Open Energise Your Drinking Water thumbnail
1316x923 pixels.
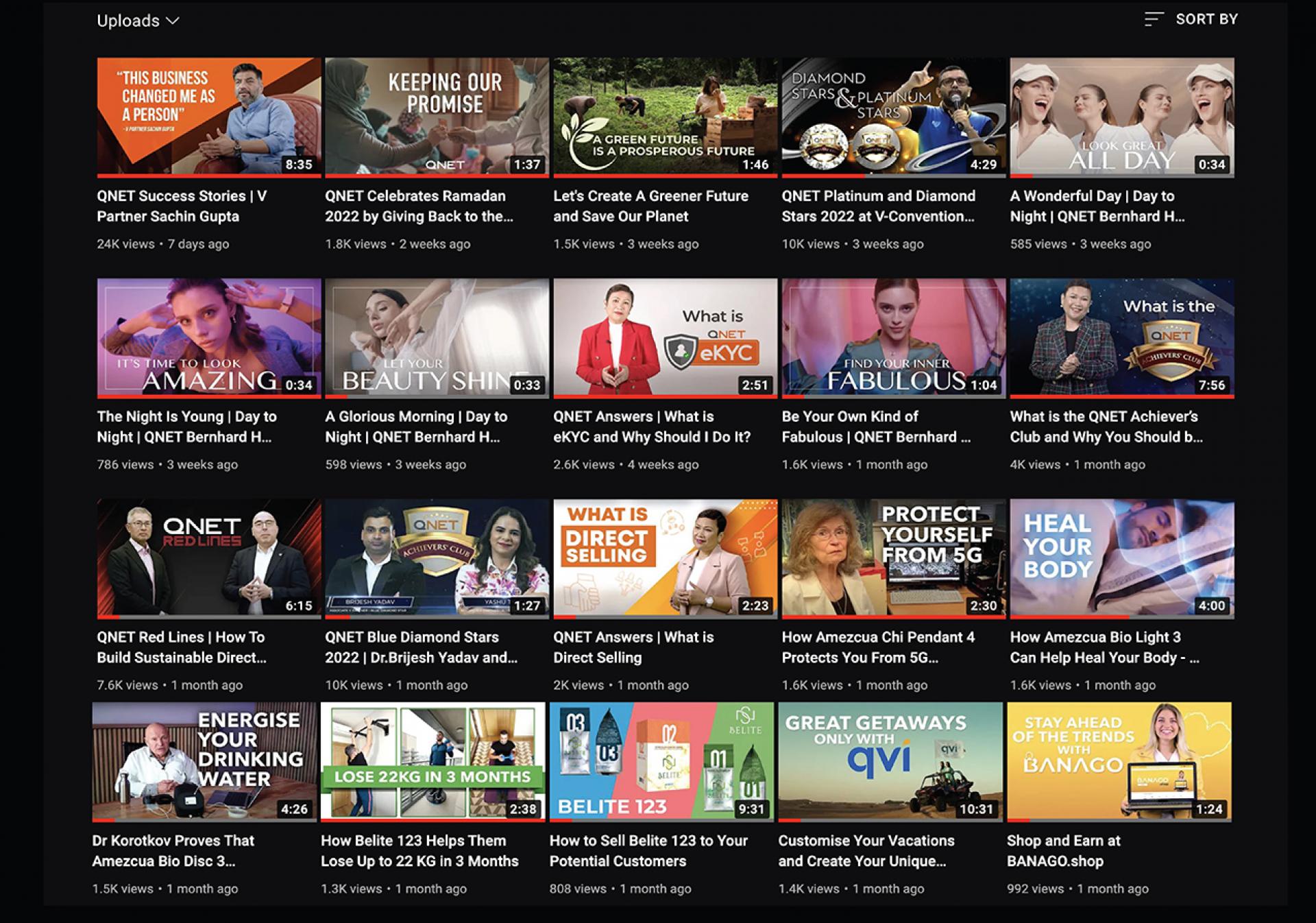coord(204,762)
